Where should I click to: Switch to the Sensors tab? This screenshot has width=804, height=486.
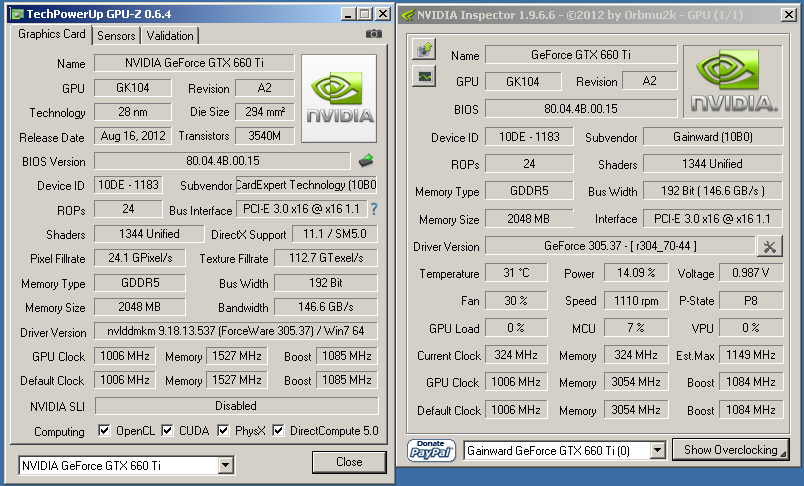(x=116, y=35)
